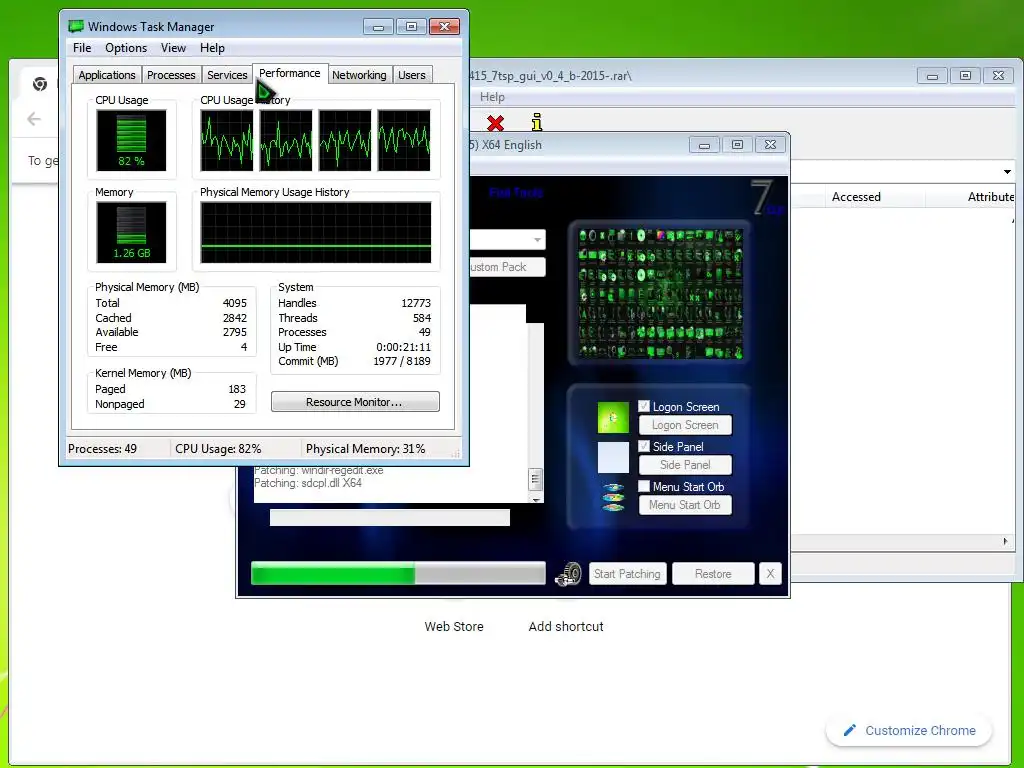The width and height of the screenshot is (1024, 768).
Task: Toggle the Logon Screen checkbox
Action: click(644, 406)
